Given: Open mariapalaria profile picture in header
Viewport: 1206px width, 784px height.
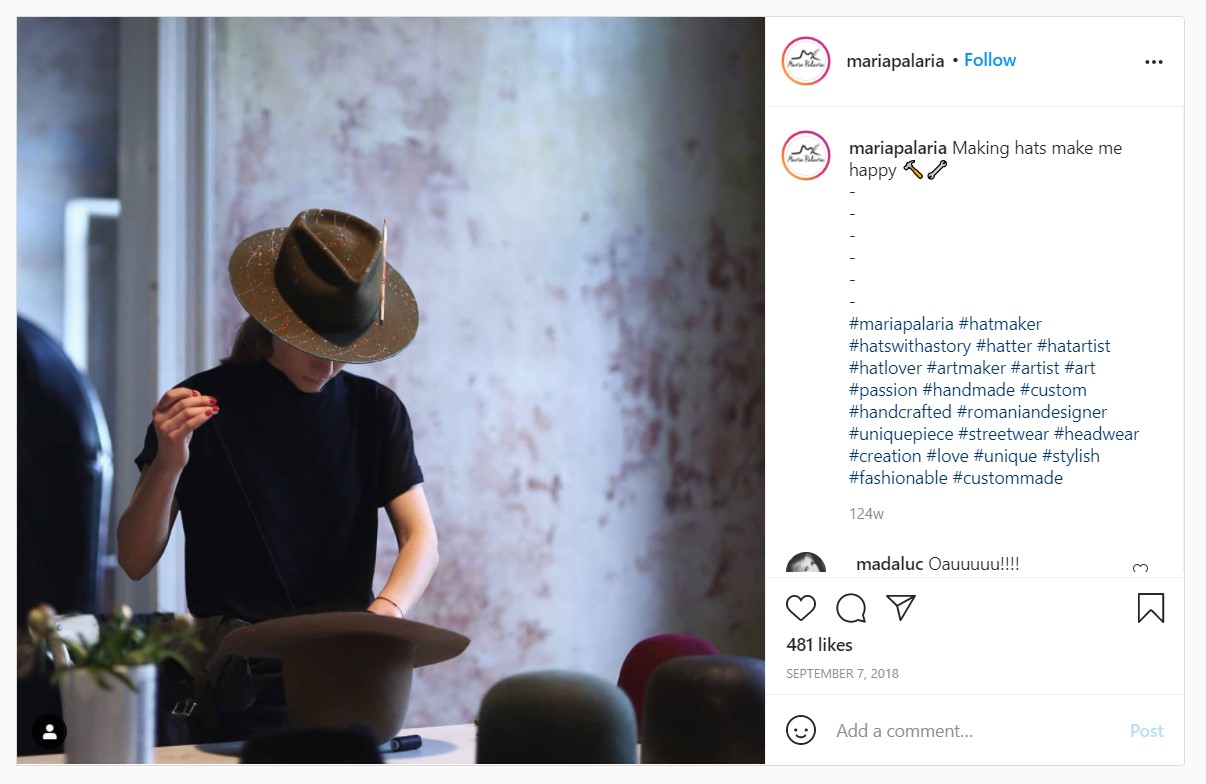Looking at the screenshot, I should [806, 61].
